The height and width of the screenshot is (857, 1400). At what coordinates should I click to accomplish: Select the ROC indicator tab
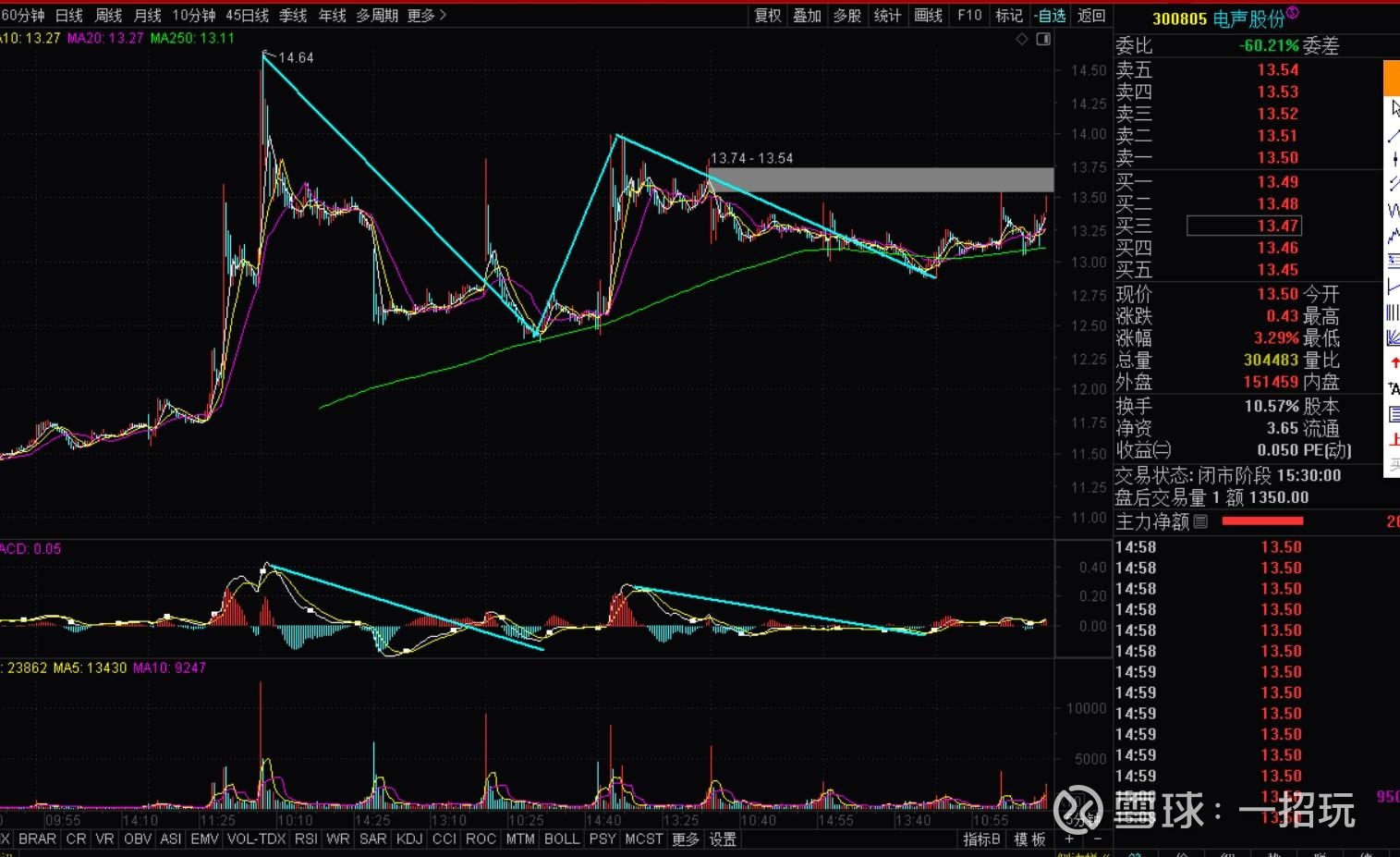(481, 839)
